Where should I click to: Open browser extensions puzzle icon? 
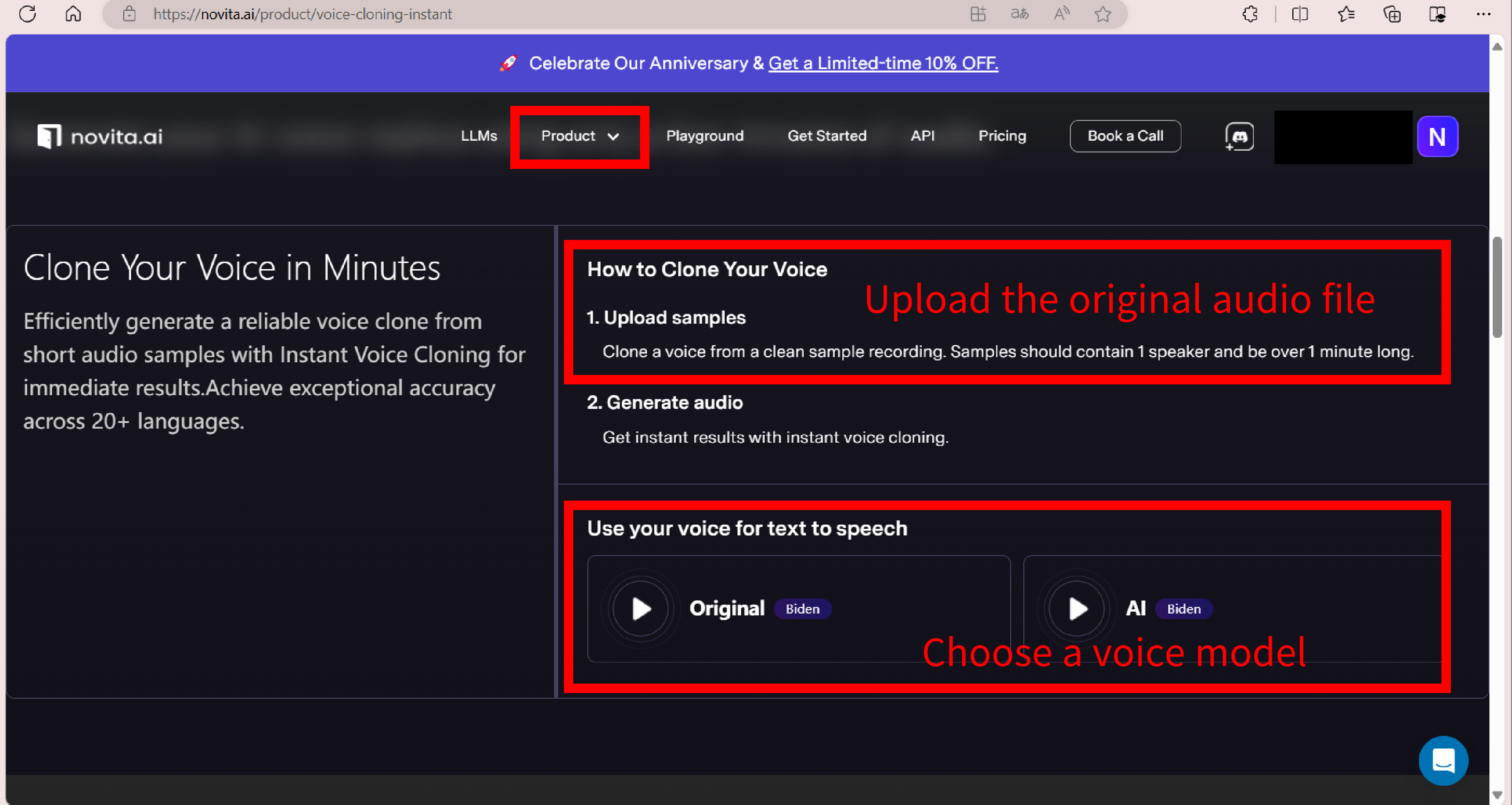point(1250,14)
